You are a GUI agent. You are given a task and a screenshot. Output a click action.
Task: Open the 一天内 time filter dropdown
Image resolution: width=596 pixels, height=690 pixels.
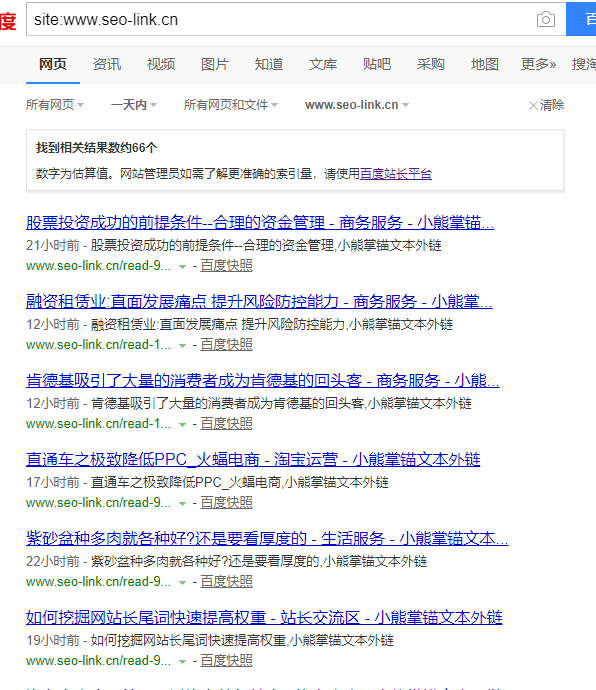(x=134, y=105)
